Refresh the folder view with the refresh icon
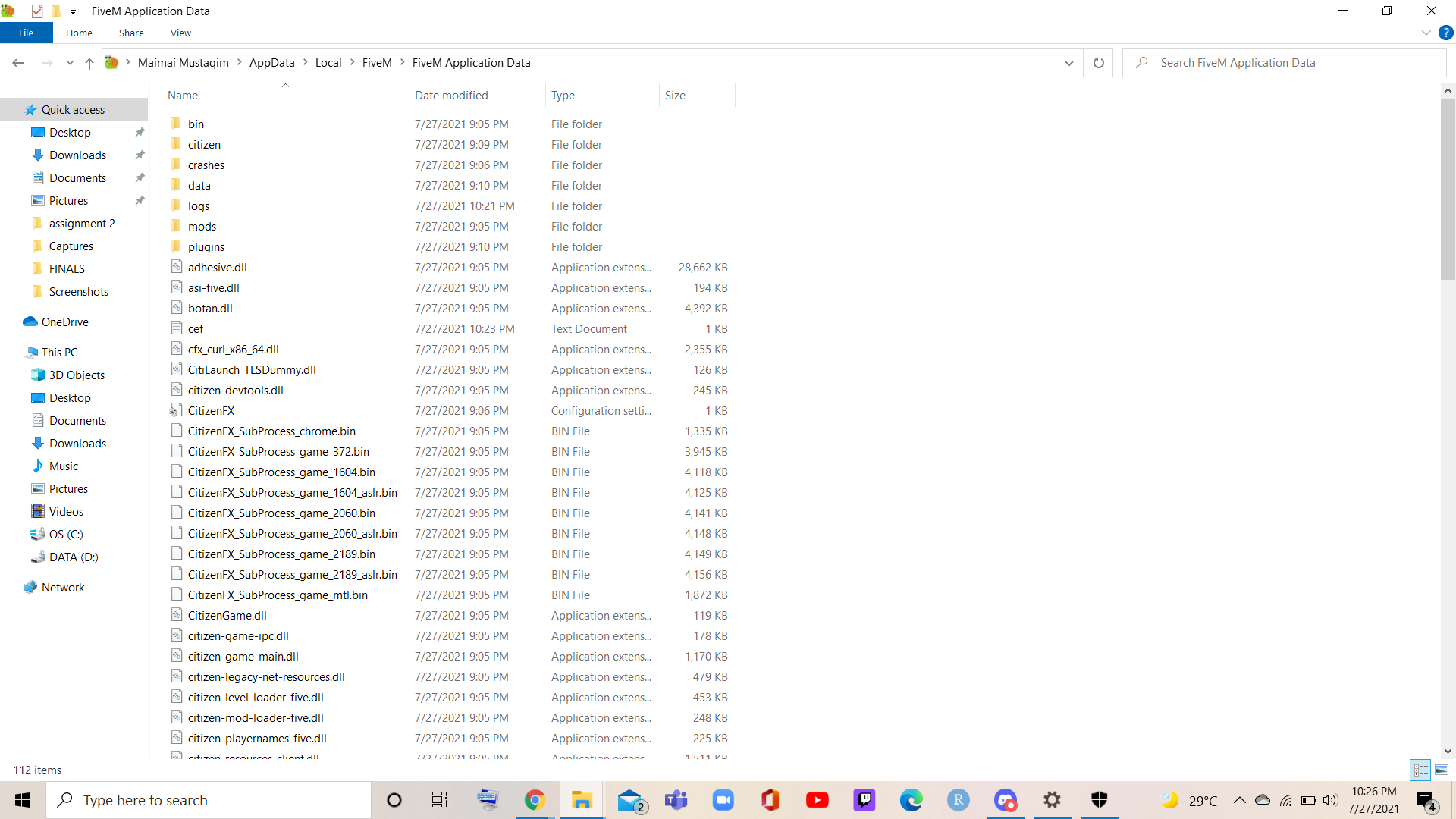The height and width of the screenshot is (819, 1456). 1098,63
